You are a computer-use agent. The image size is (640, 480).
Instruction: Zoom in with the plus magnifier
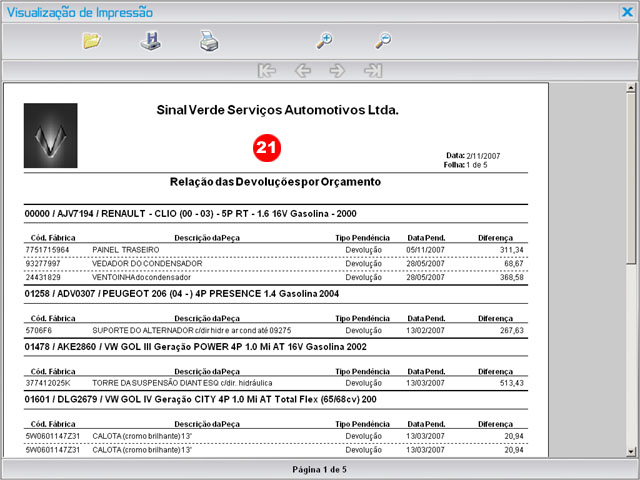coord(325,41)
